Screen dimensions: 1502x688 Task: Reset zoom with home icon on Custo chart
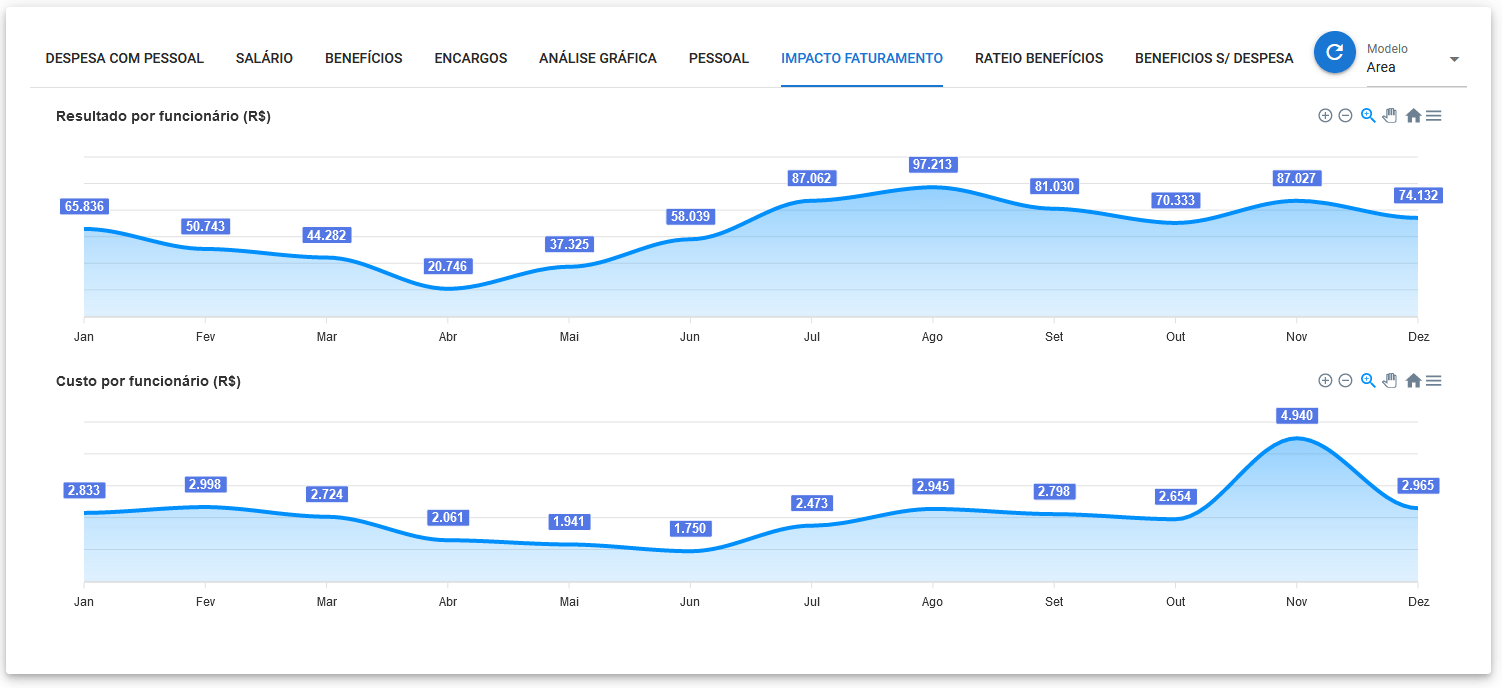[x=1413, y=381]
